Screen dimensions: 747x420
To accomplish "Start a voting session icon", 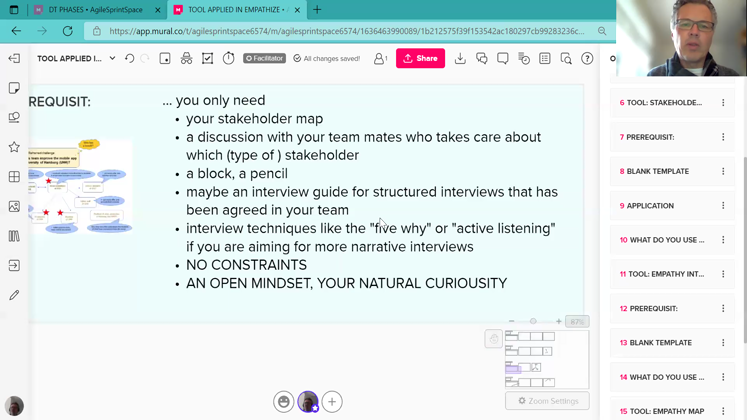I will 207,58.
